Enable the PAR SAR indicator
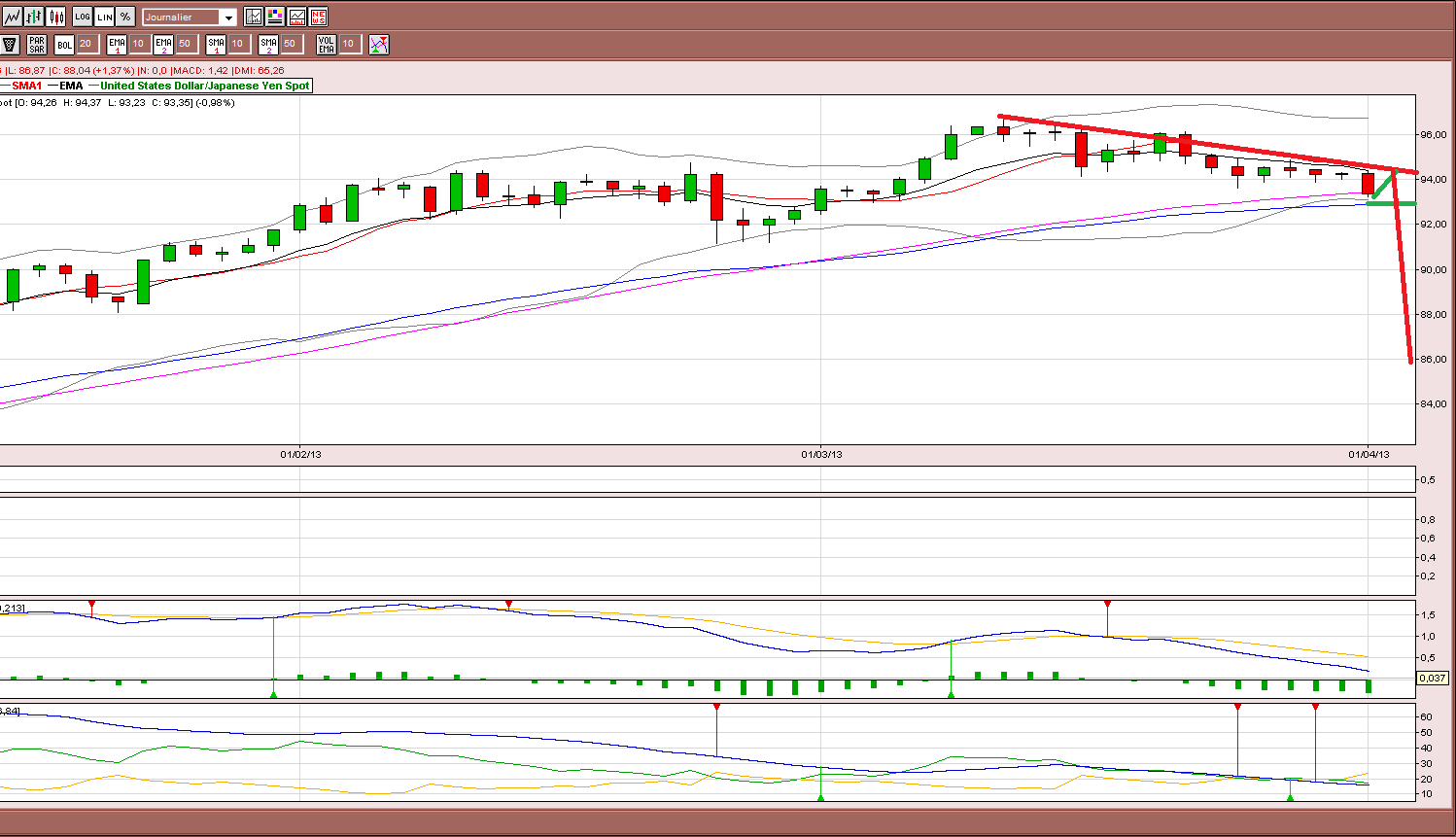The width and height of the screenshot is (1456, 837). click(37, 44)
